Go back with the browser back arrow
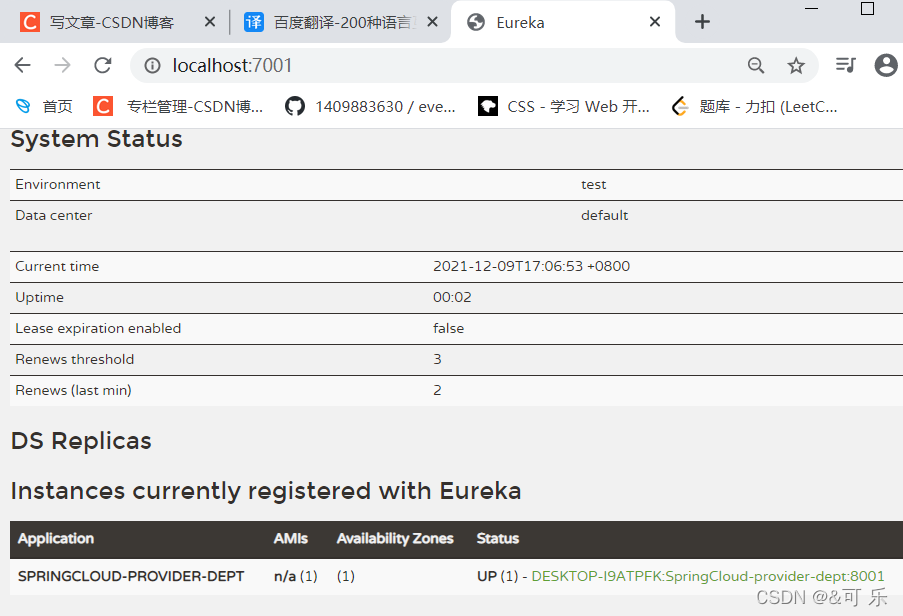Screen dimensions: 903x616 click(x=22, y=65)
